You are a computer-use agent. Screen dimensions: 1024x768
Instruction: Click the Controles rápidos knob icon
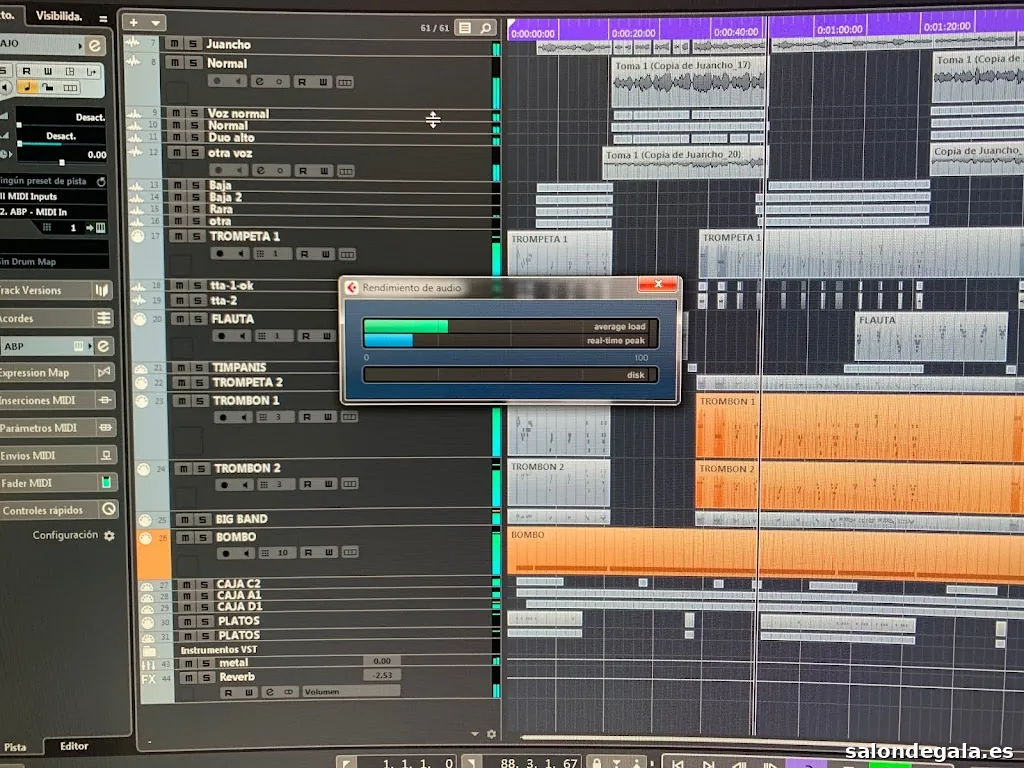108,510
